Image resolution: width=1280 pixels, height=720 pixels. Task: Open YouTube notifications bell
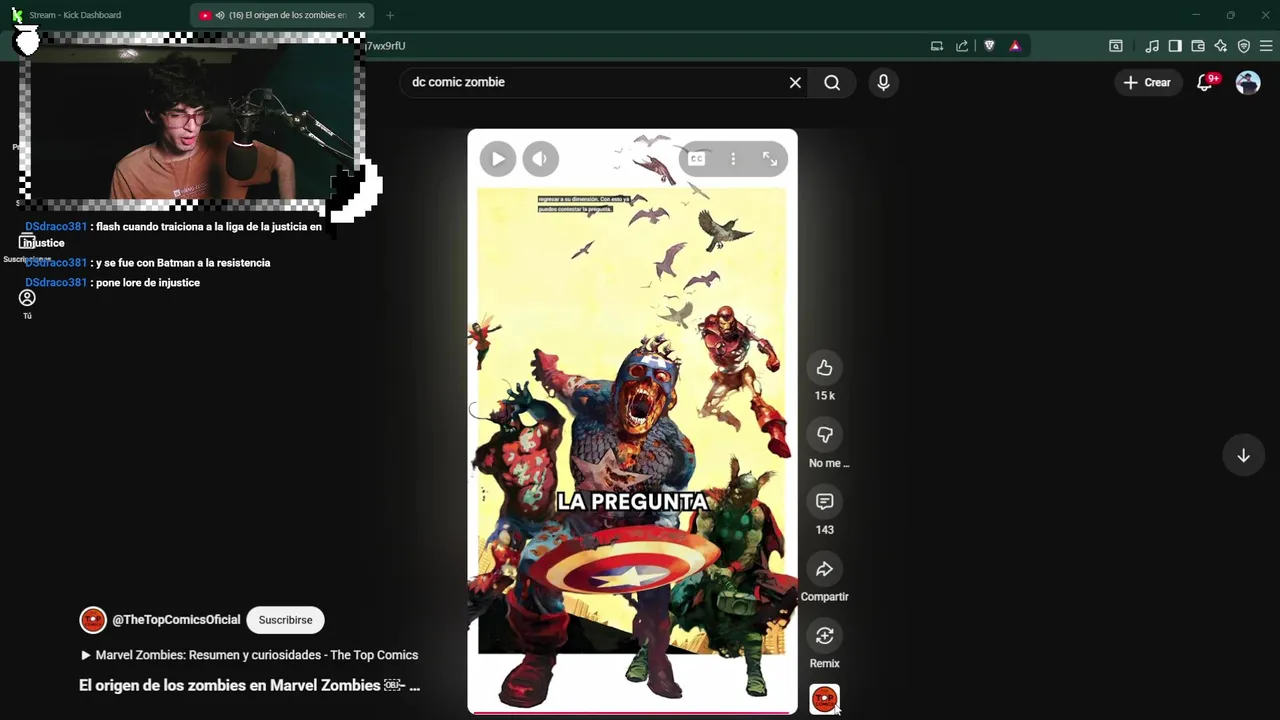(1205, 83)
